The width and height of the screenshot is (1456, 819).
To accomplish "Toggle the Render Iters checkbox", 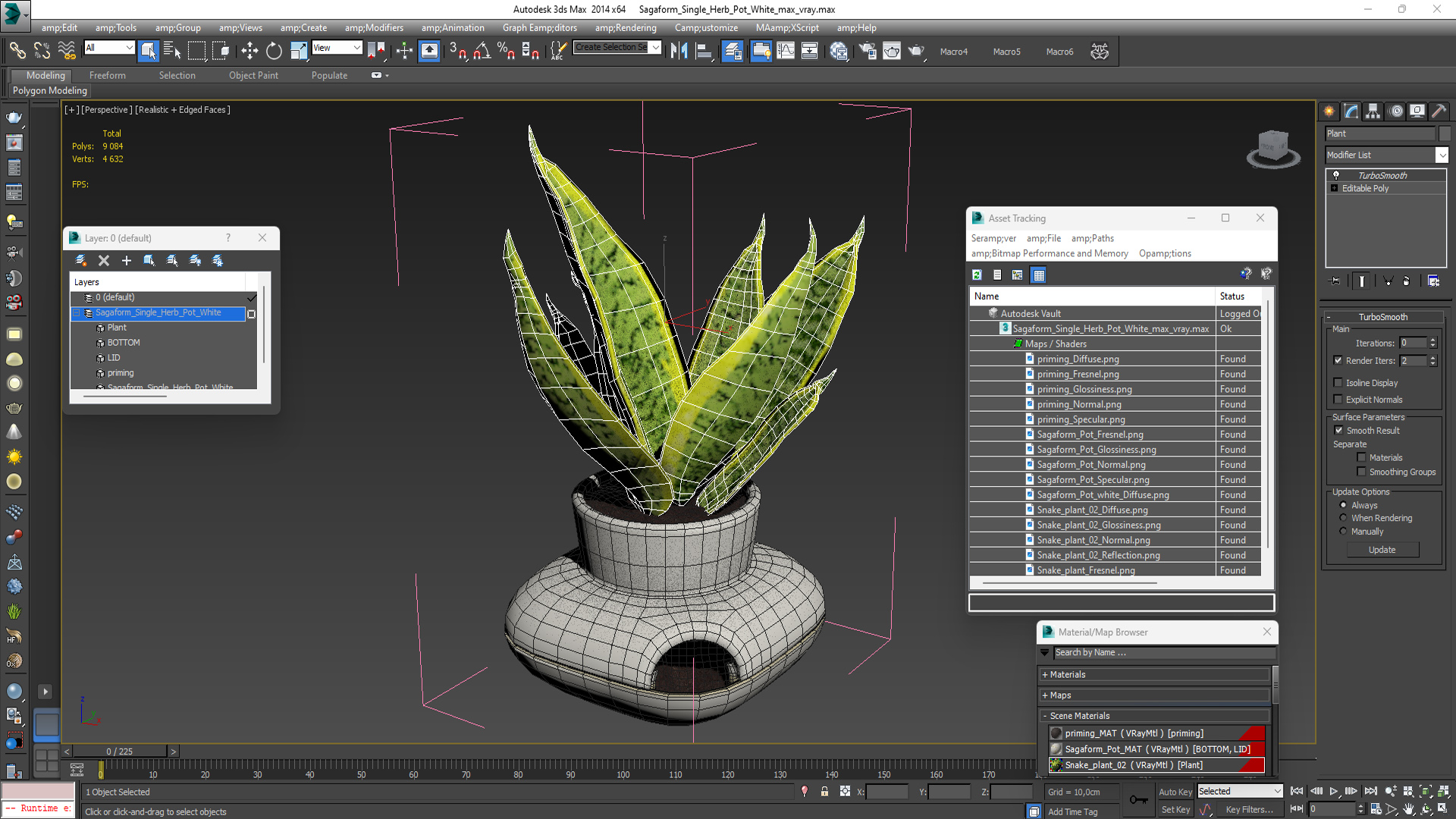I will coord(1338,360).
